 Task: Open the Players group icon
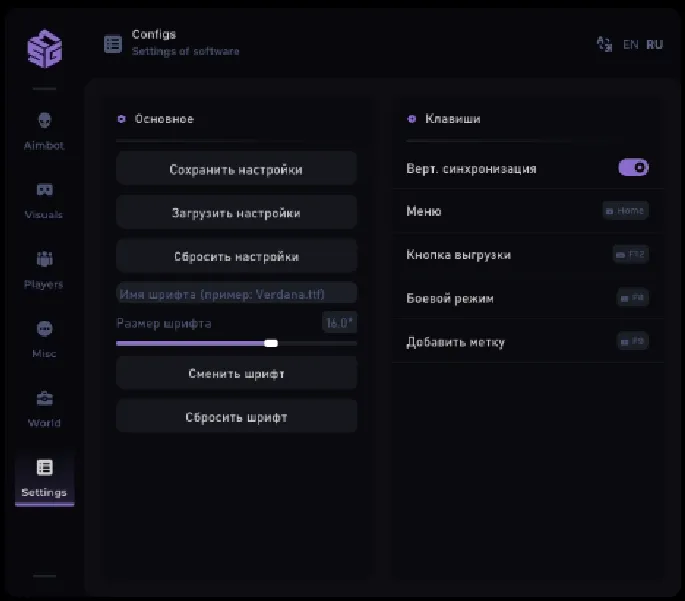tap(44, 260)
